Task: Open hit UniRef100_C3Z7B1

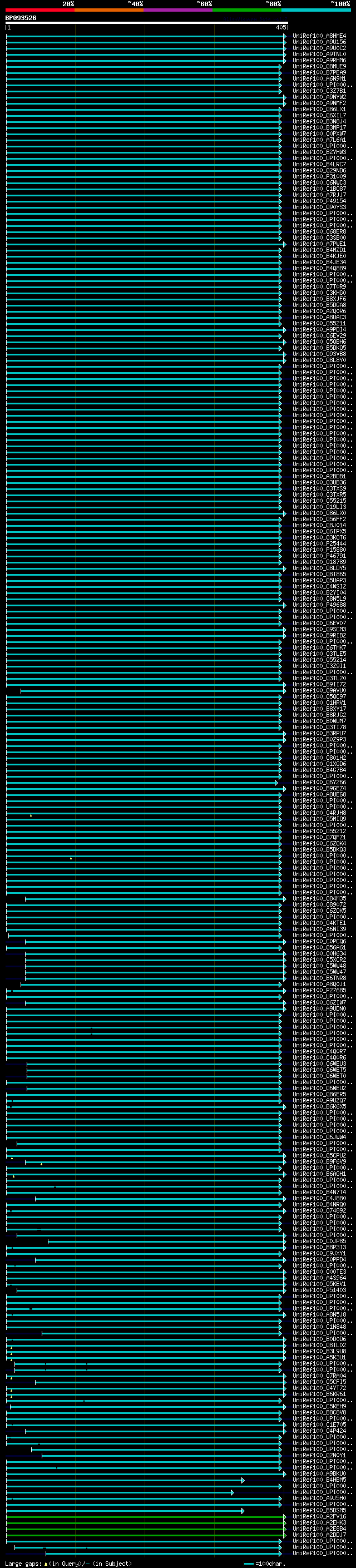Action: click(319, 91)
